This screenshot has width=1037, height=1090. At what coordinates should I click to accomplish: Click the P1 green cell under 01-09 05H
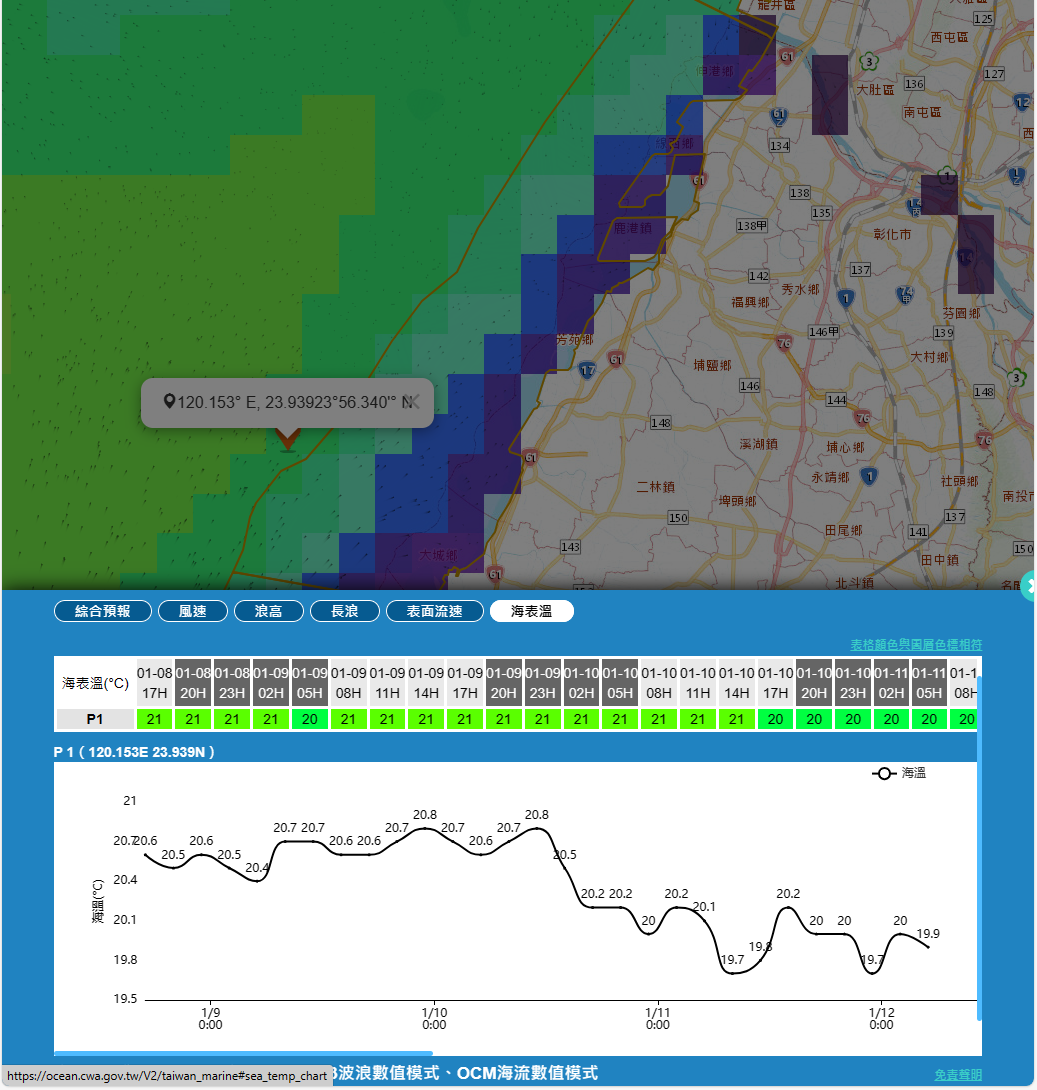tap(310, 719)
